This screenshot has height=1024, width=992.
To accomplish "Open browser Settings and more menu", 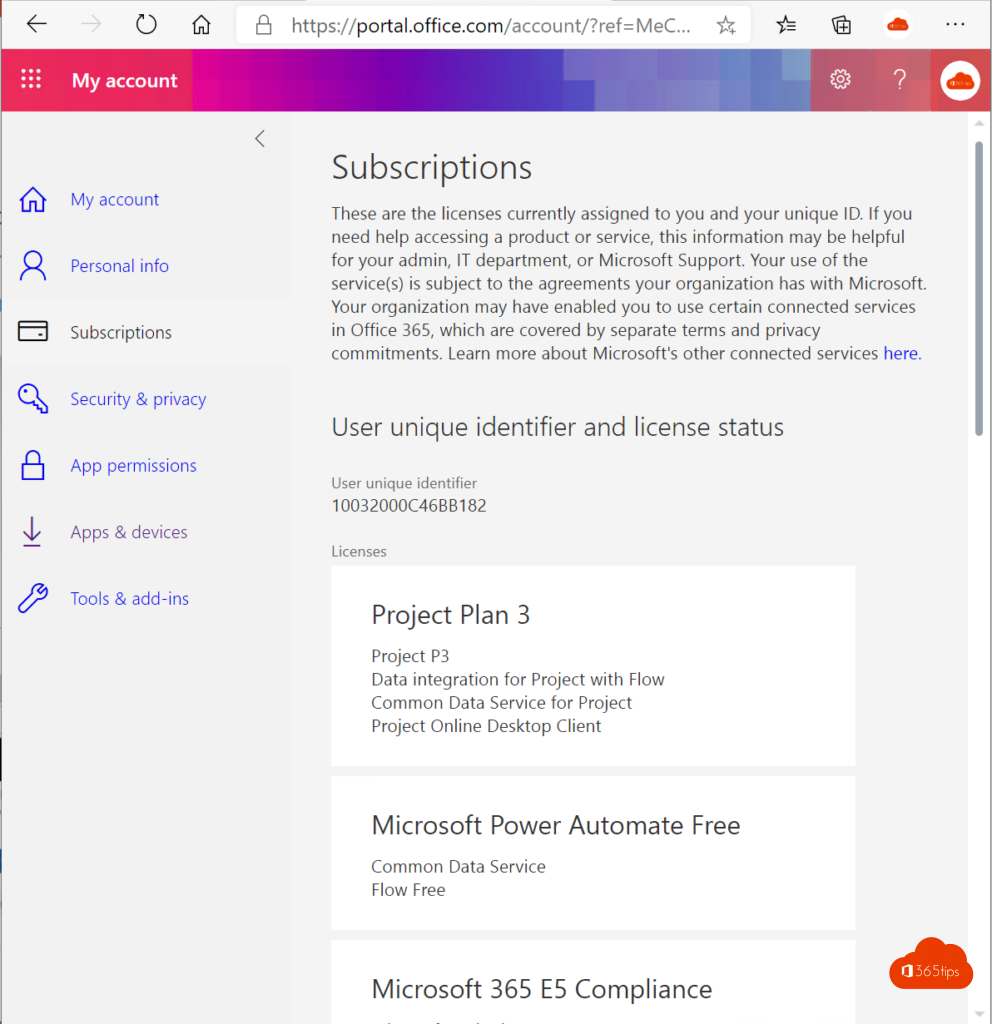I will pos(955,25).
